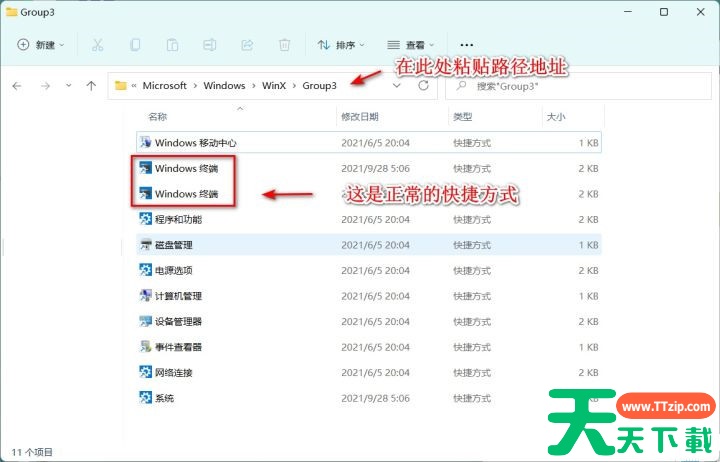Expand the chevron after WinX breadcrumb
Viewport: 720px width, 462px height.
[294, 86]
